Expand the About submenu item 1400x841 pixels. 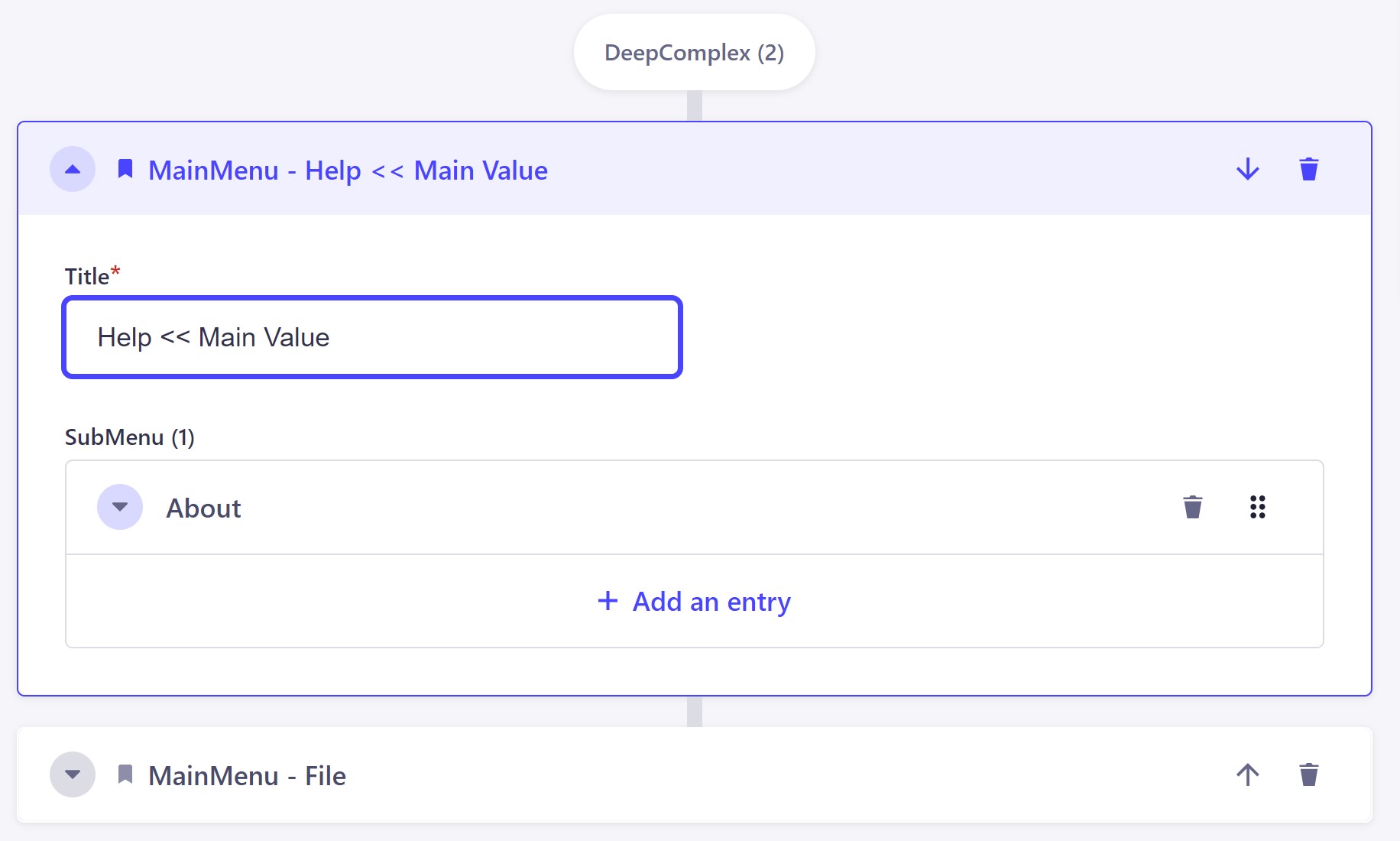point(119,506)
